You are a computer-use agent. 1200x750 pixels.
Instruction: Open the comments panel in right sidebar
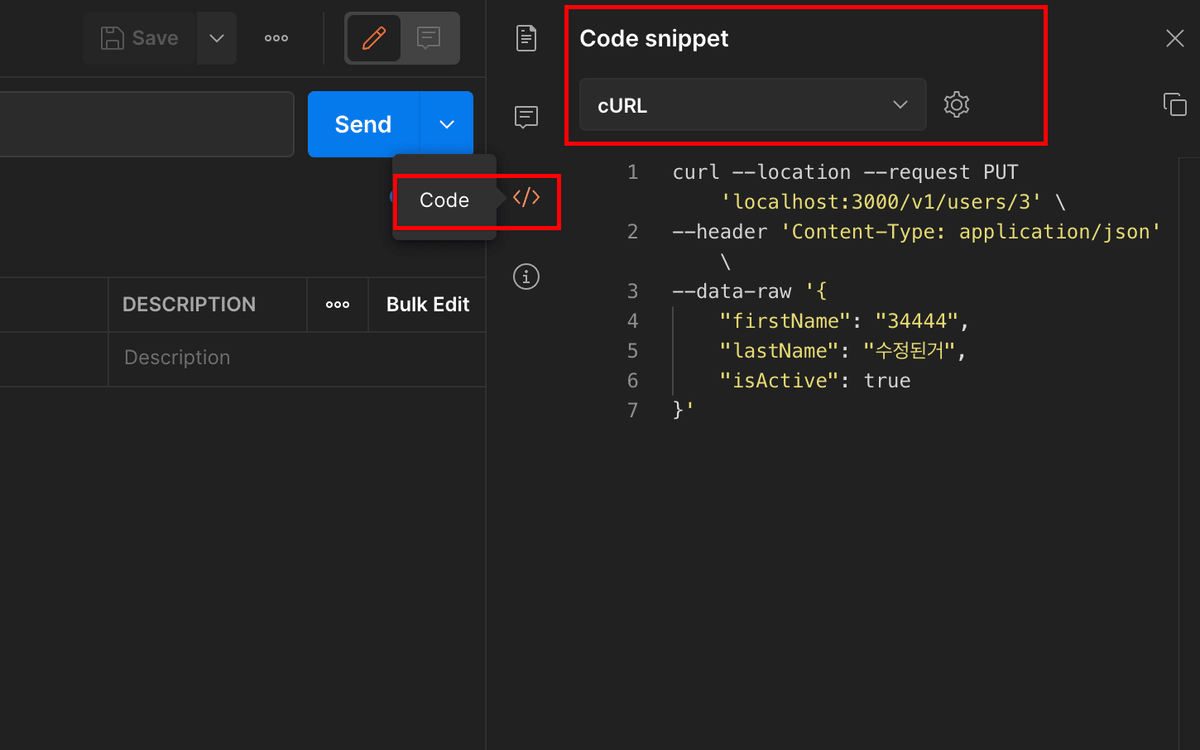click(x=526, y=117)
